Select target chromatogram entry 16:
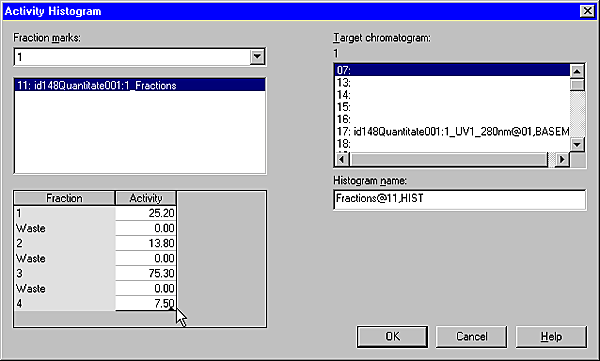Image resolution: width=600 pixels, height=361 pixels. [452, 119]
